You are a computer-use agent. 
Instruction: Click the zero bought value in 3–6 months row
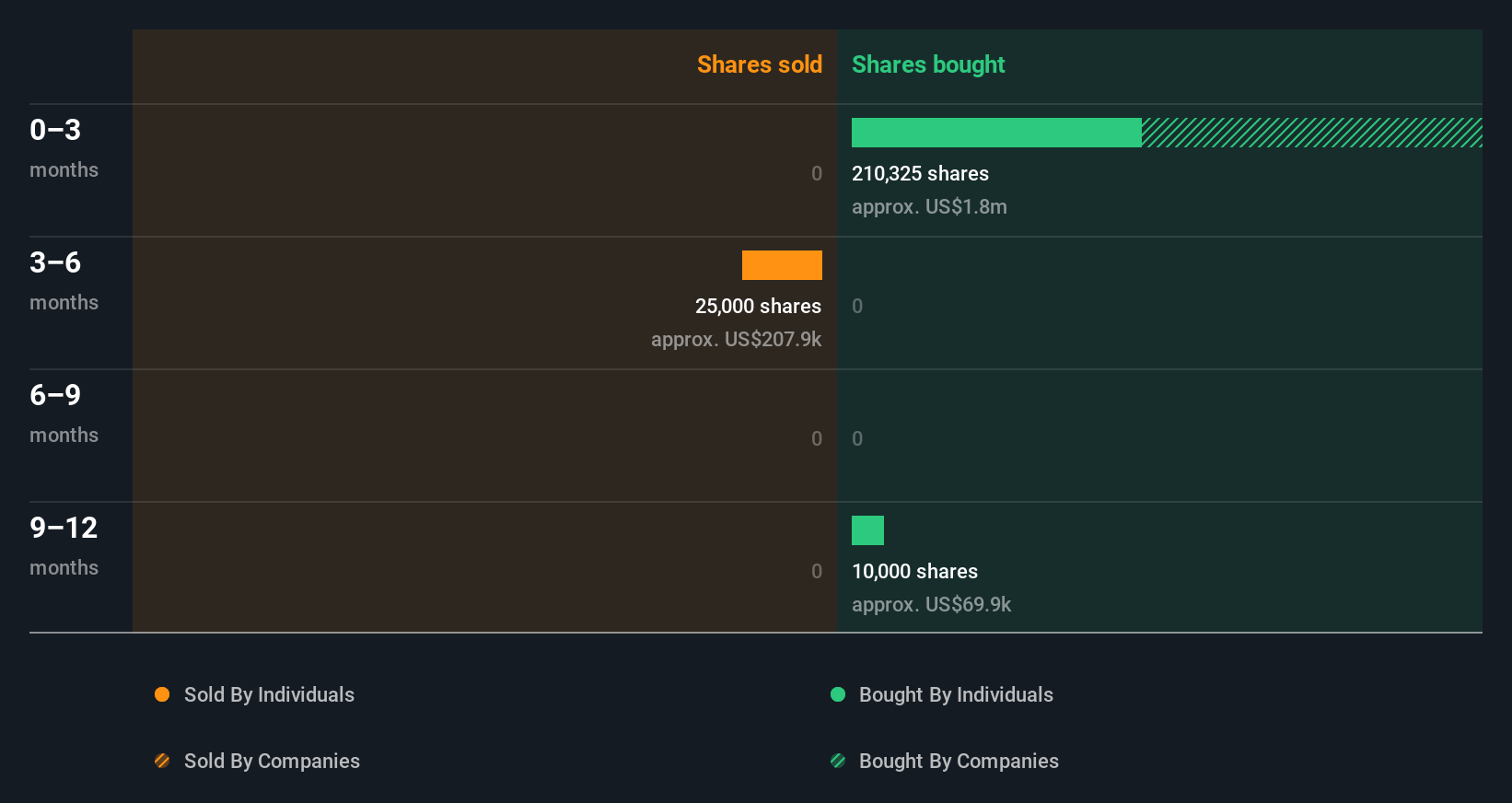pyautogui.click(x=857, y=307)
